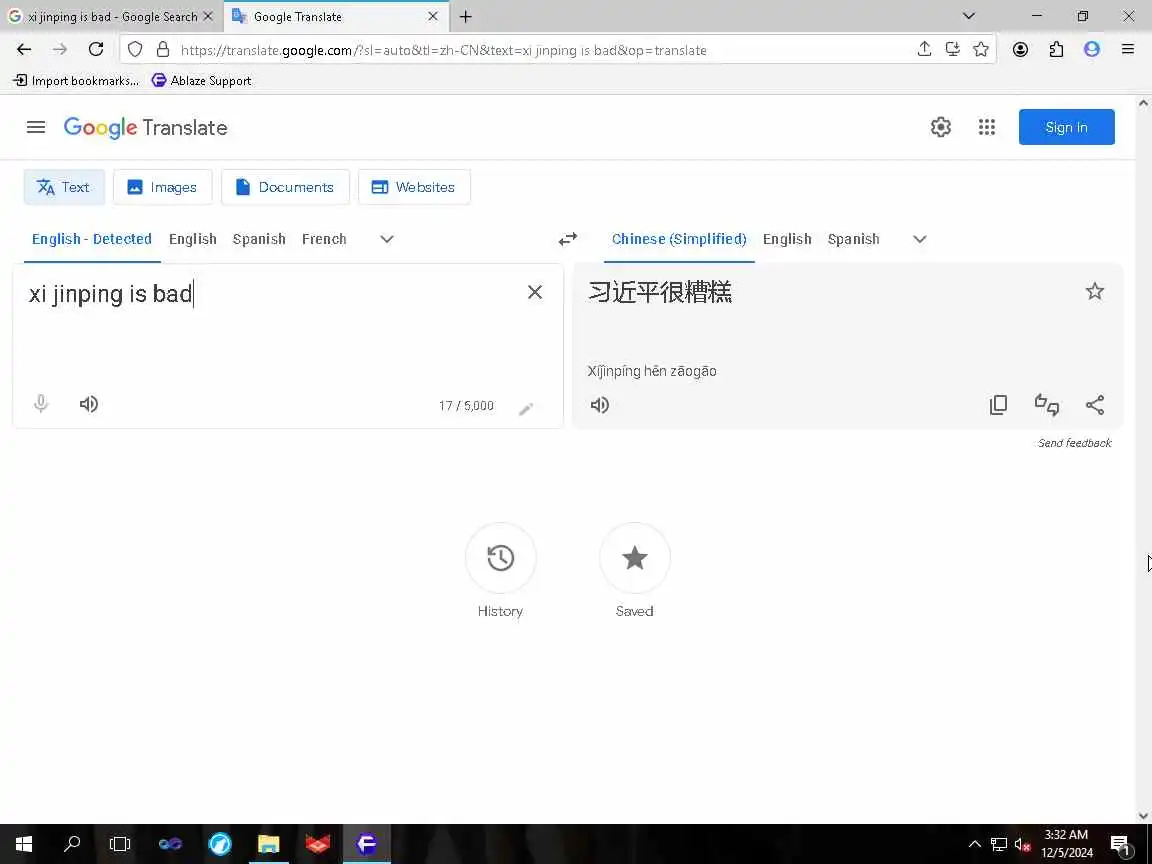Select English as target language
The image size is (1152, 864).
tap(787, 239)
